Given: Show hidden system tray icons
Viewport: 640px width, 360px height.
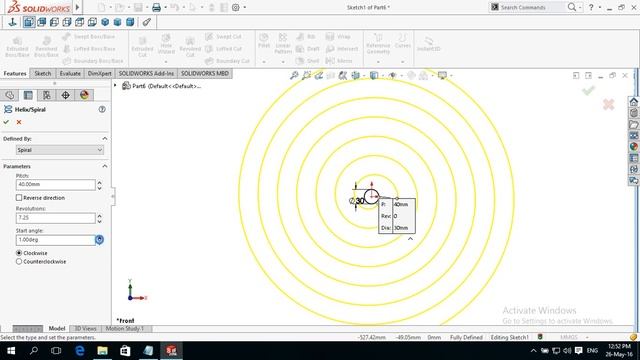Looking at the screenshot, I should 533,351.
